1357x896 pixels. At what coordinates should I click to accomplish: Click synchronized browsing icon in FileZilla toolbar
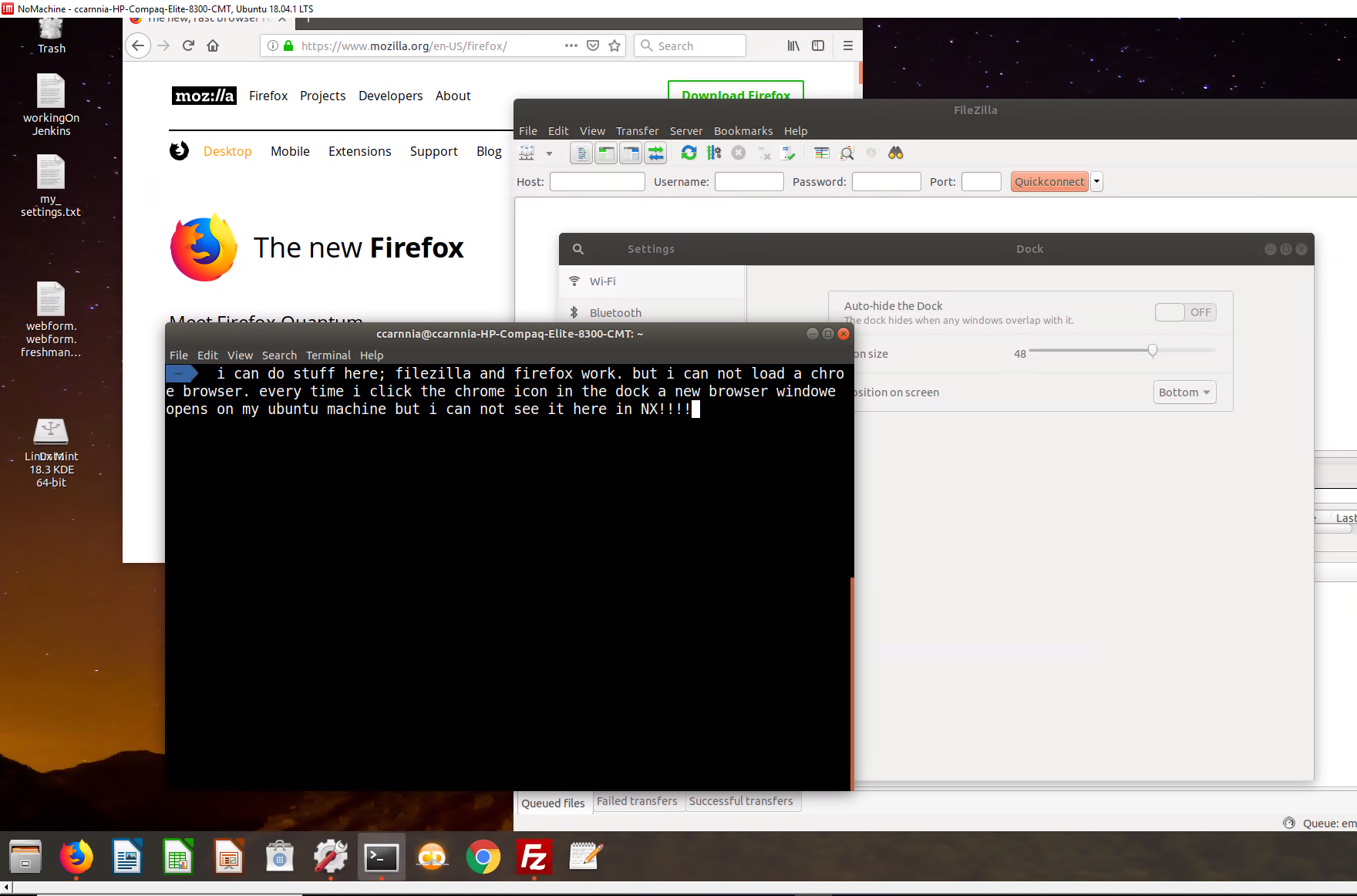pyautogui.click(x=871, y=153)
